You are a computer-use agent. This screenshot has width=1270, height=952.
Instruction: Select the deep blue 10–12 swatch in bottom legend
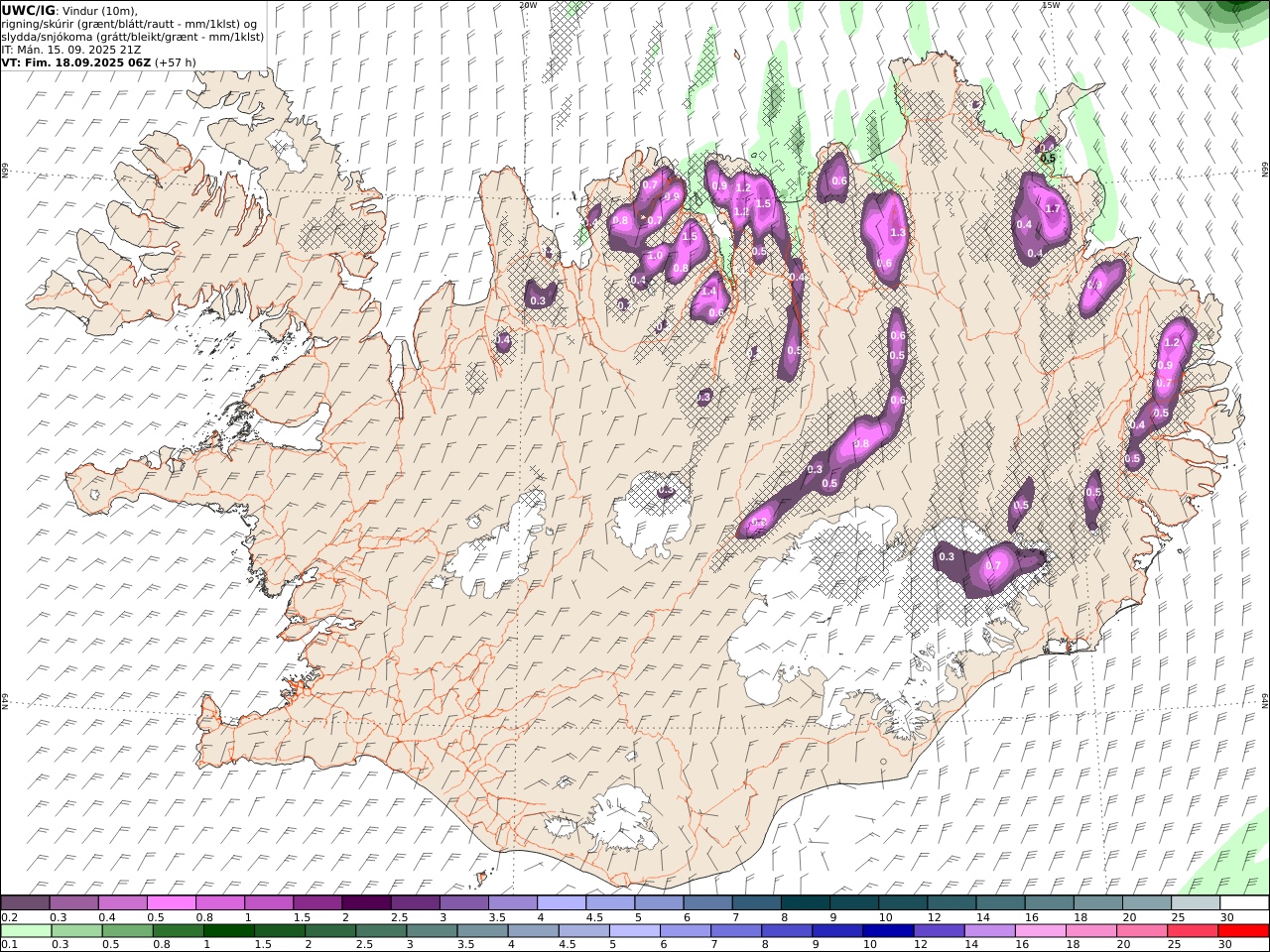(x=887, y=931)
